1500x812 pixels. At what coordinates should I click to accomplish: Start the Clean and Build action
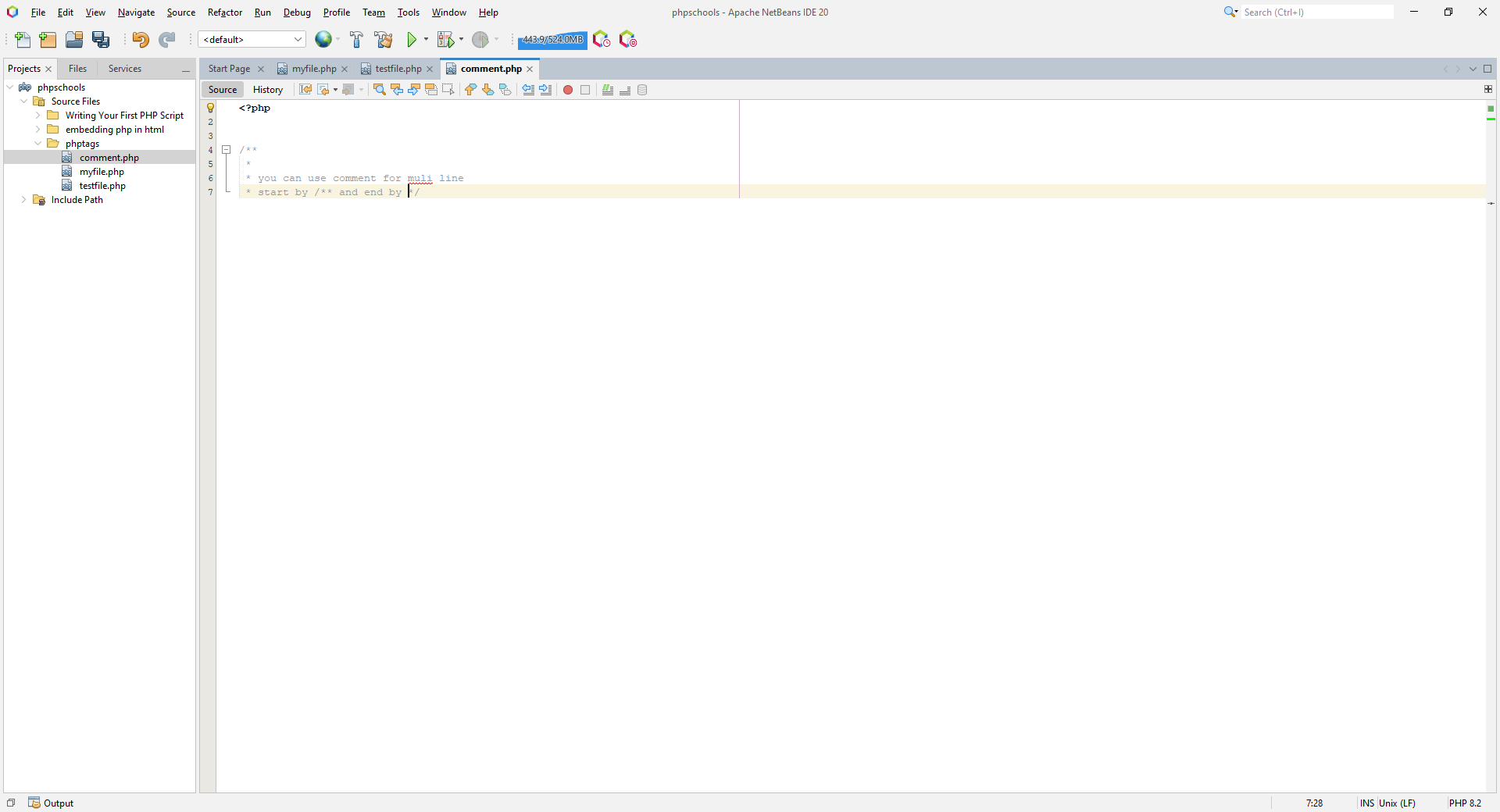pos(384,40)
